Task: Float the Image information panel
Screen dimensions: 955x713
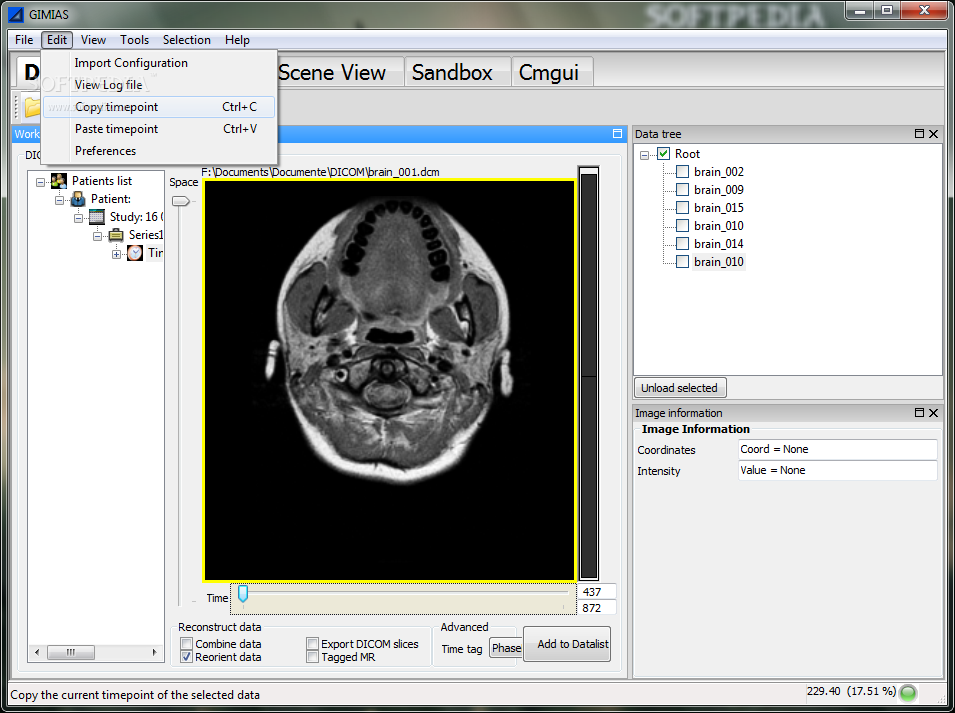Action: [919, 413]
